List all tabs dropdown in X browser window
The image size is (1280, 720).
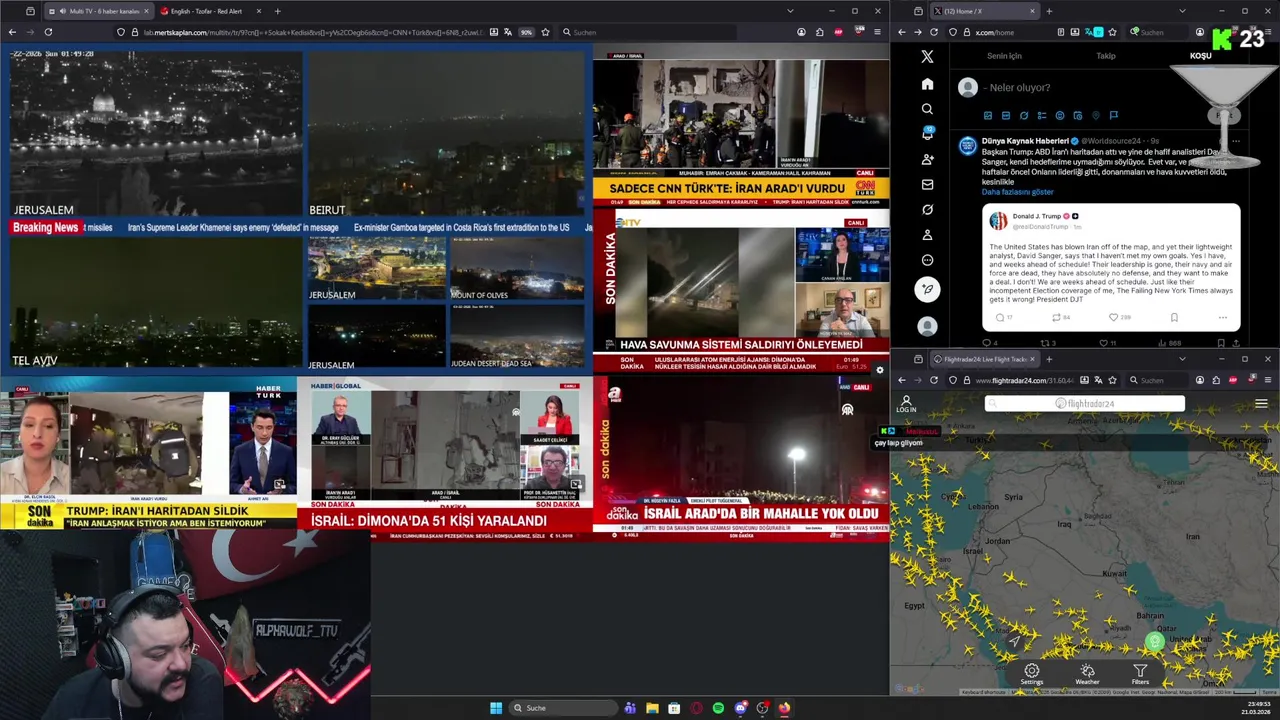tap(1182, 11)
